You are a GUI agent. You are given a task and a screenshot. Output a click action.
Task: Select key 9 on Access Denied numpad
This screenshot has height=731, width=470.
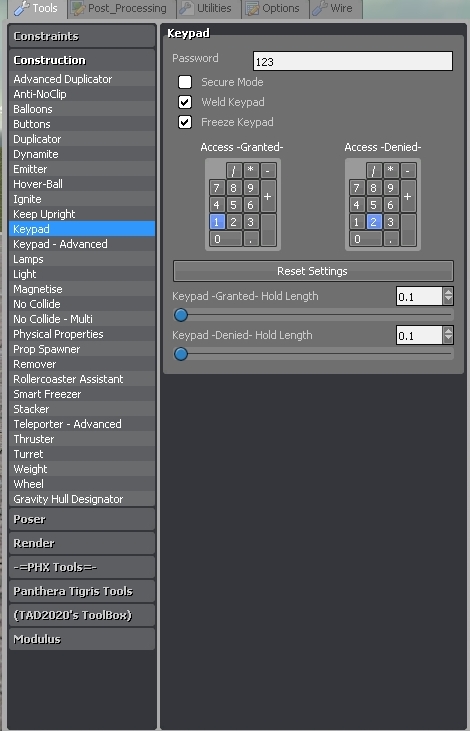(391, 188)
